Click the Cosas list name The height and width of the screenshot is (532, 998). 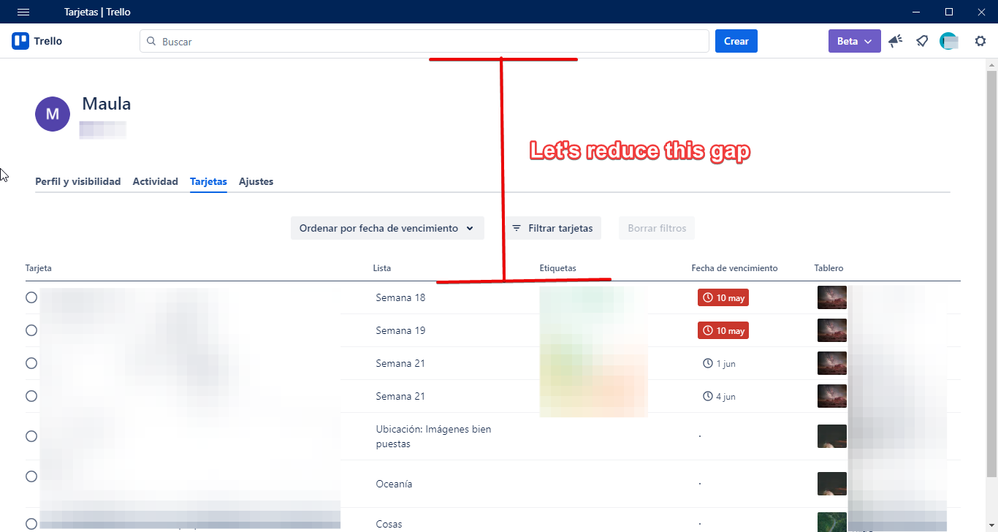[x=389, y=524]
